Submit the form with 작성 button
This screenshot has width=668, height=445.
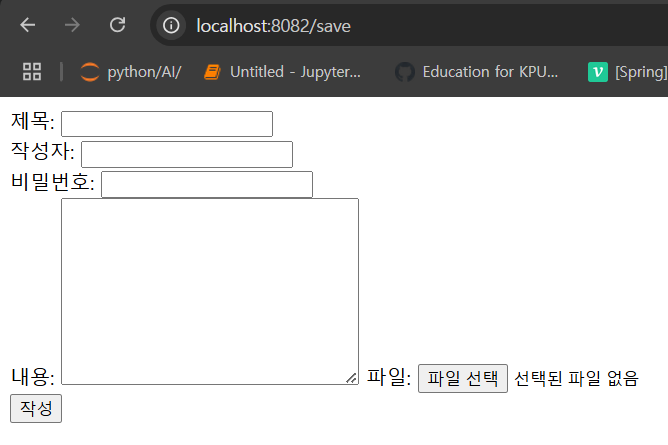click(36, 408)
